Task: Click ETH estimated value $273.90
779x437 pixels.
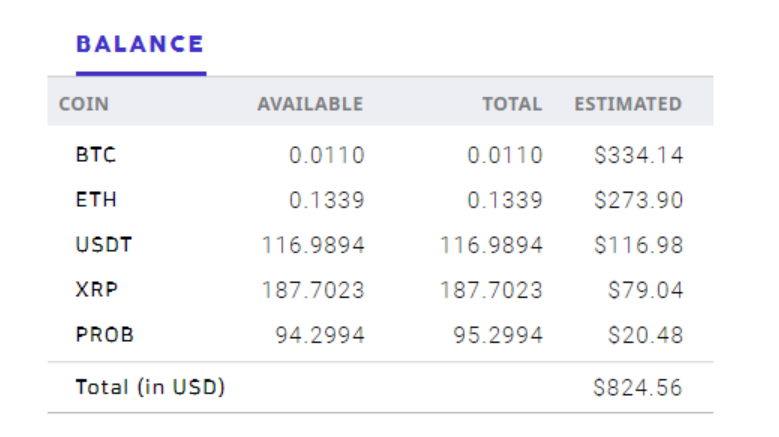Action: pyautogui.click(x=638, y=200)
